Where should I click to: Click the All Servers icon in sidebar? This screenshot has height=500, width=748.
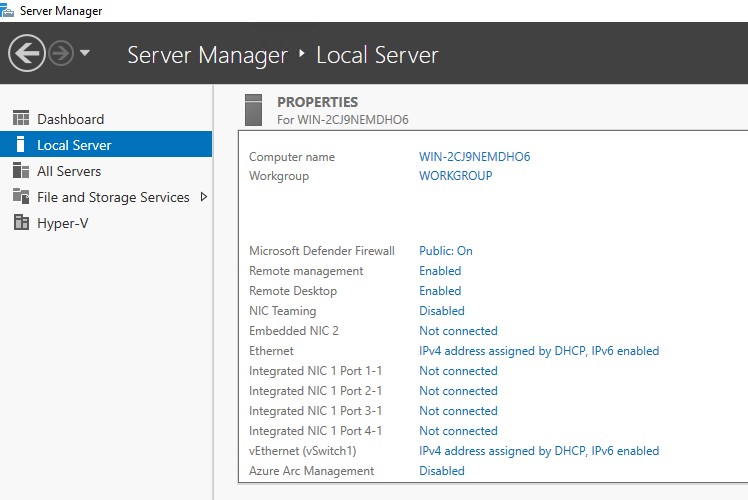21,171
